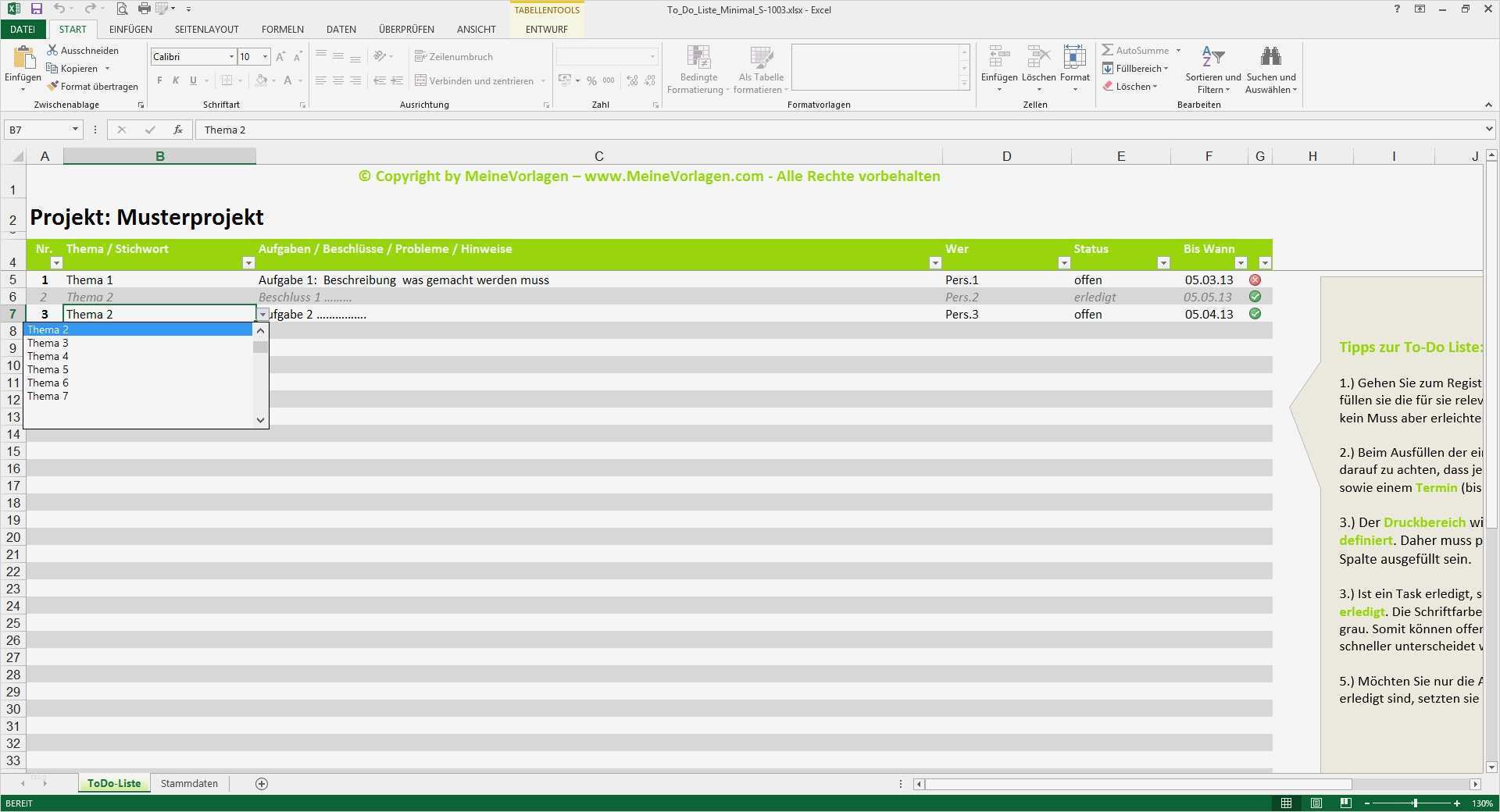This screenshot has height=812, width=1500.
Task: Apply percent format from the Zahl group
Action: click(591, 80)
